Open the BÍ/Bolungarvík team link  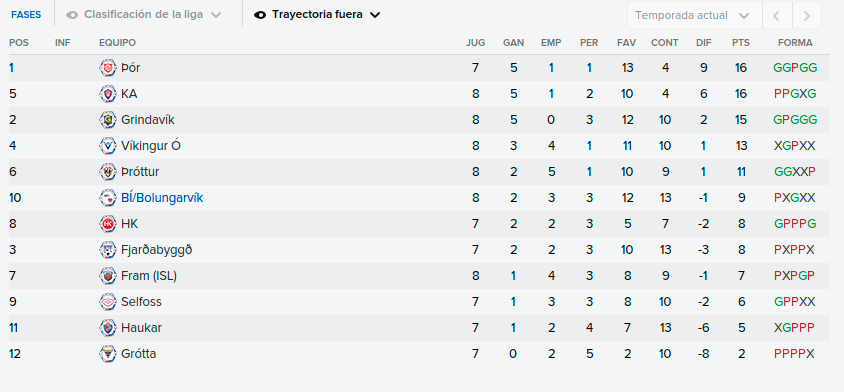pyautogui.click(x=162, y=198)
